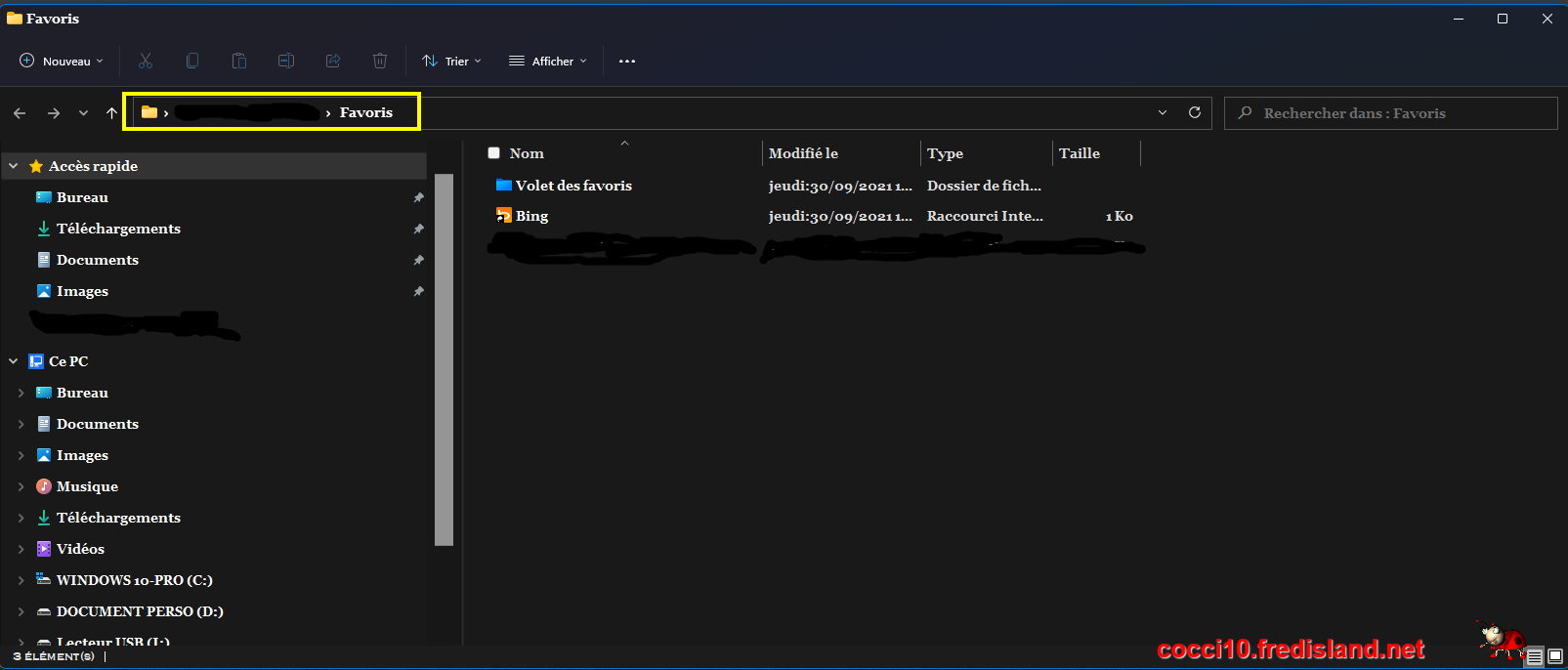Click pin icon beside Images in Accès rapide
Image resolution: width=1568 pixels, height=670 pixels.
(418, 291)
